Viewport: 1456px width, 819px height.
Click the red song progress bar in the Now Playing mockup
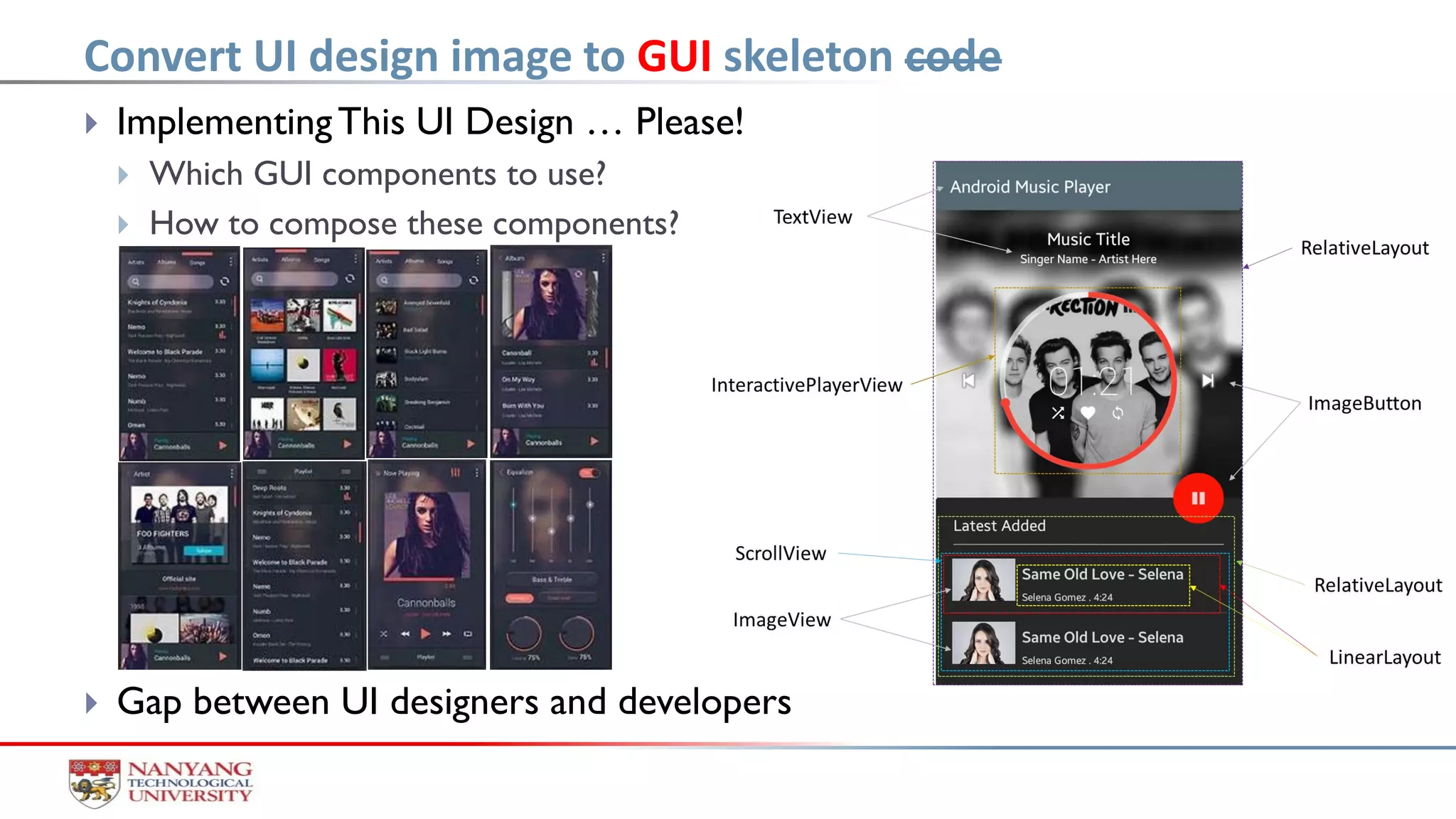click(419, 579)
